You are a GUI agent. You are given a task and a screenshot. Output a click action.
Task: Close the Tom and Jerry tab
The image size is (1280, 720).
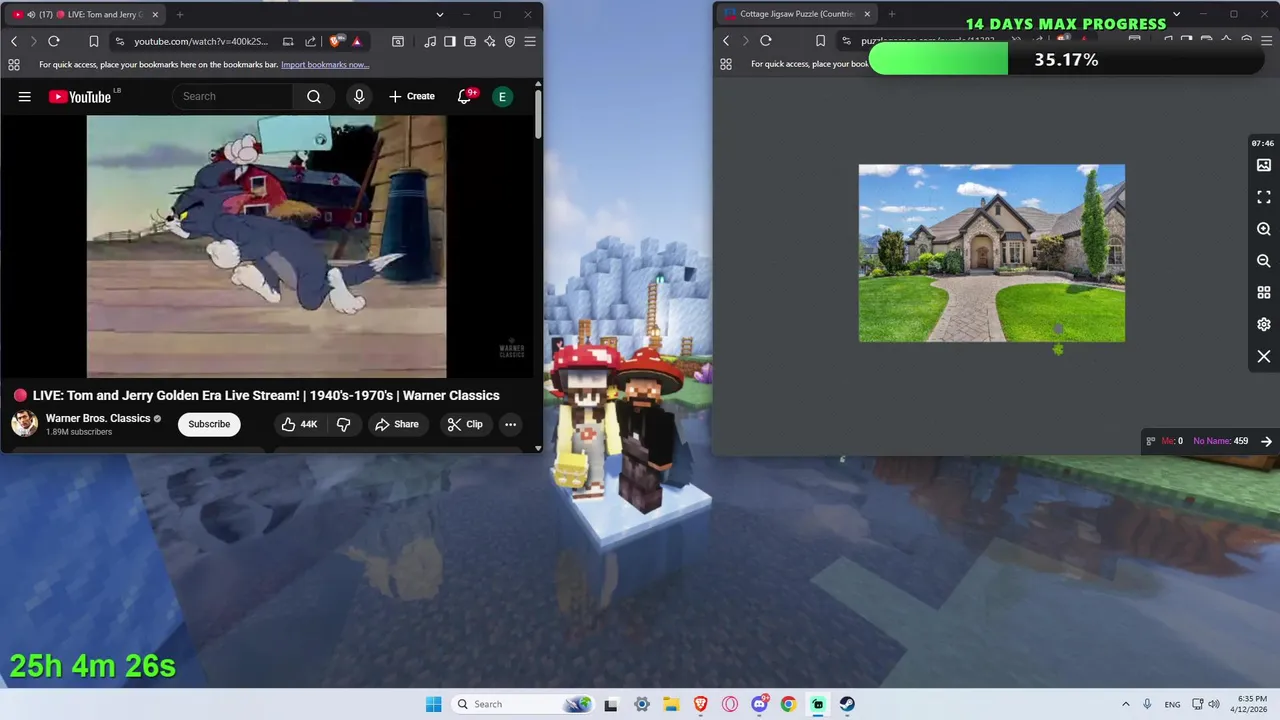(155, 14)
